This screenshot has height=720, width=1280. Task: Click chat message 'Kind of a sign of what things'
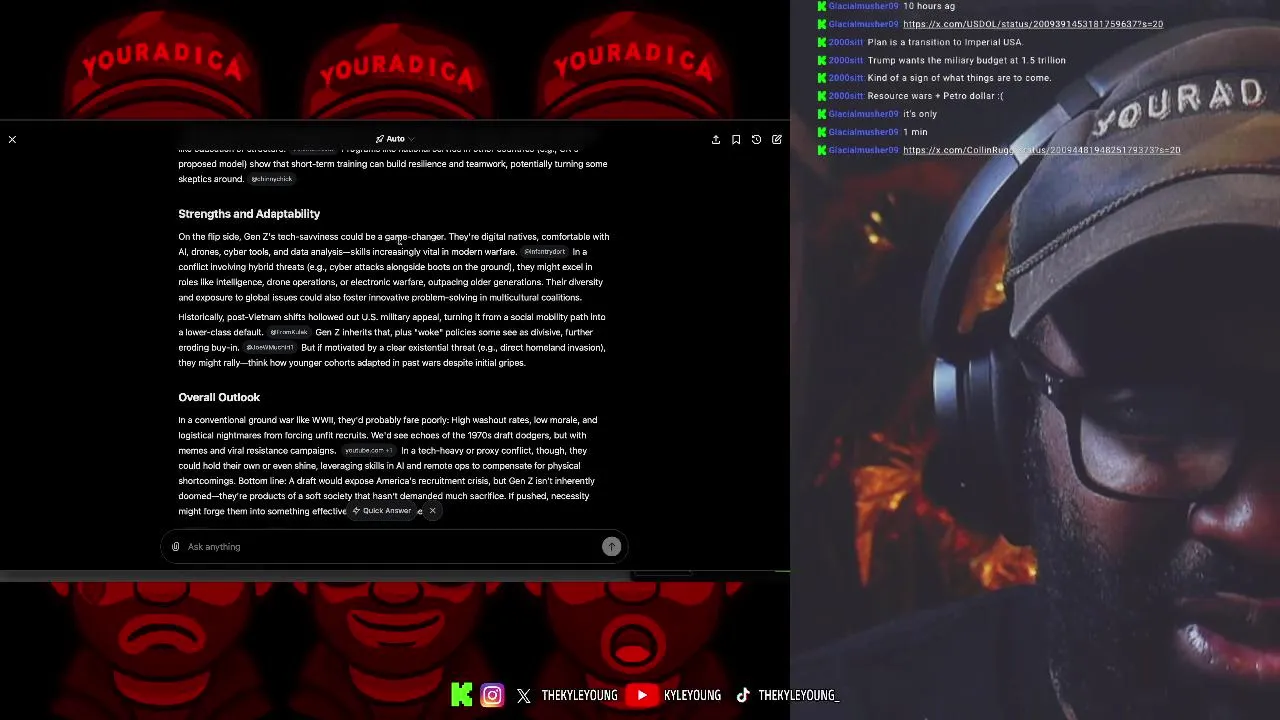[959, 78]
